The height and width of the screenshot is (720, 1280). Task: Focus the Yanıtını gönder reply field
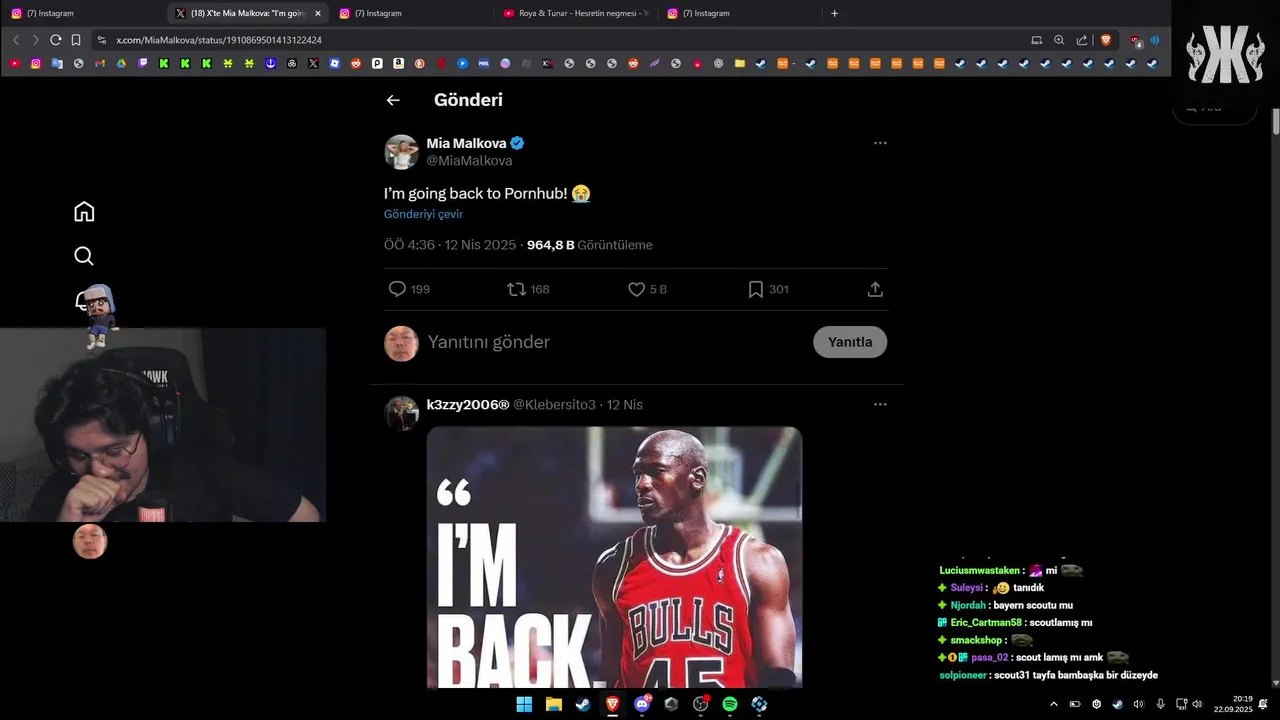(489, 342)
